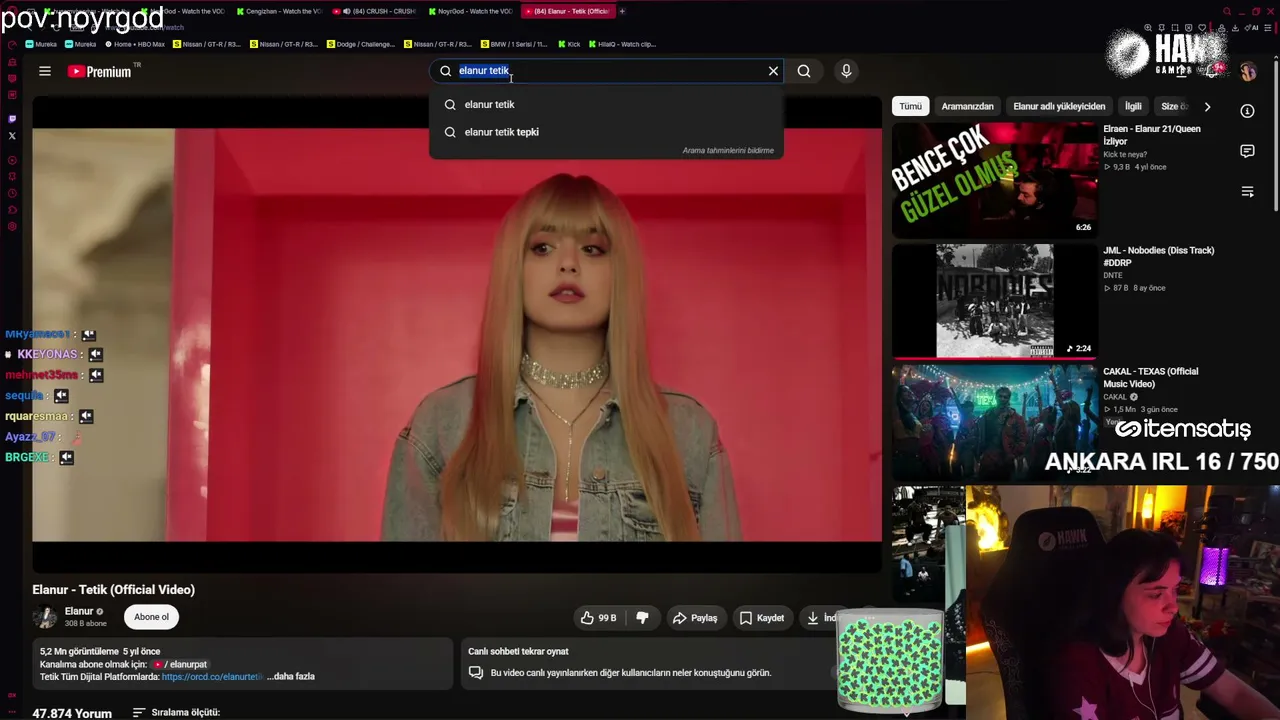
Task: Open the 'Home • HBO Max' bookmark
Action: tap(135, 44)
